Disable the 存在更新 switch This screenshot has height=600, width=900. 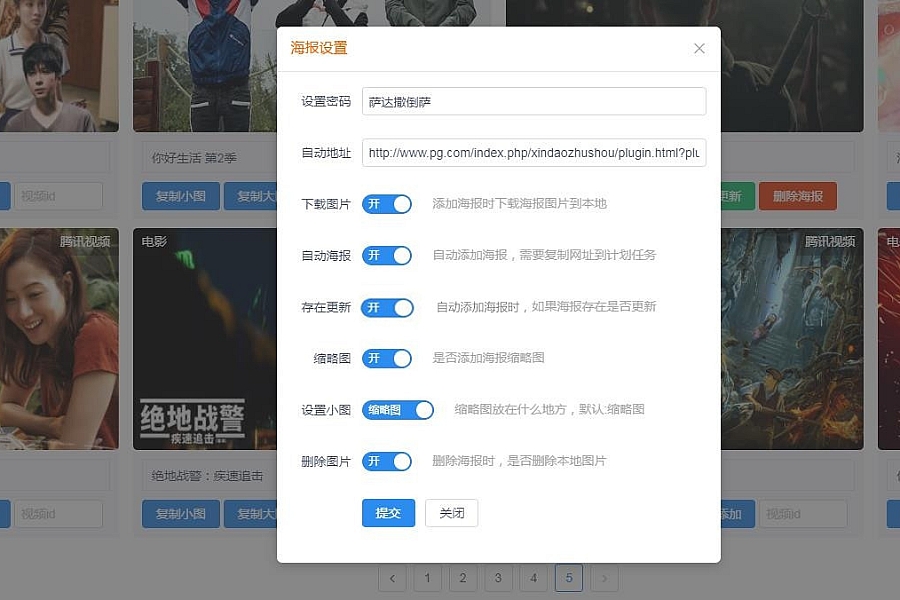387,308
